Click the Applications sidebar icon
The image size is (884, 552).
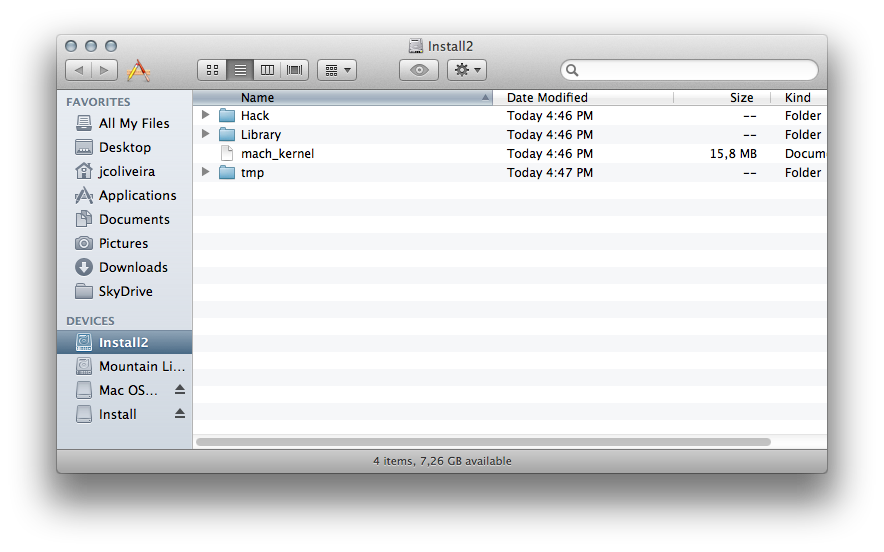coord(83,195)
